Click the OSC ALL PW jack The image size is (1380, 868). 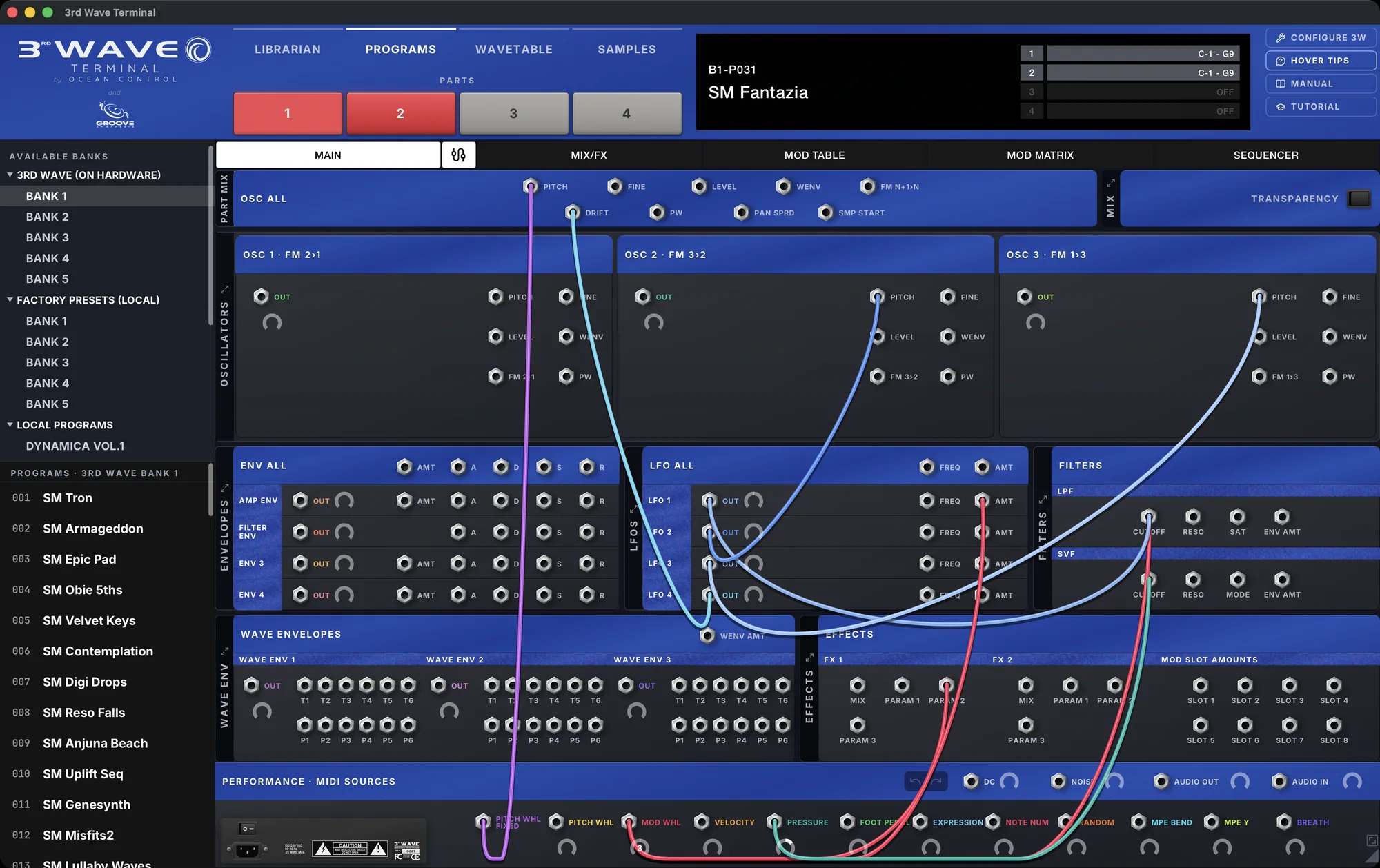pos(657,213)
